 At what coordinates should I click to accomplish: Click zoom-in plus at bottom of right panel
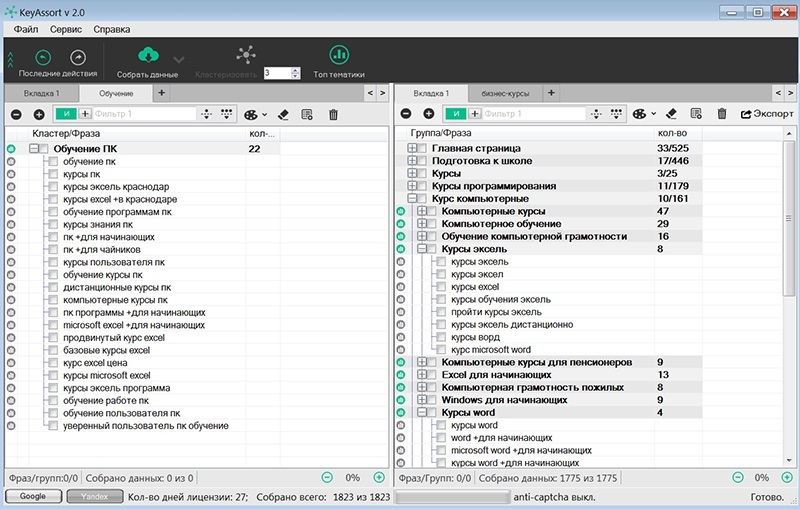[778, 478]
